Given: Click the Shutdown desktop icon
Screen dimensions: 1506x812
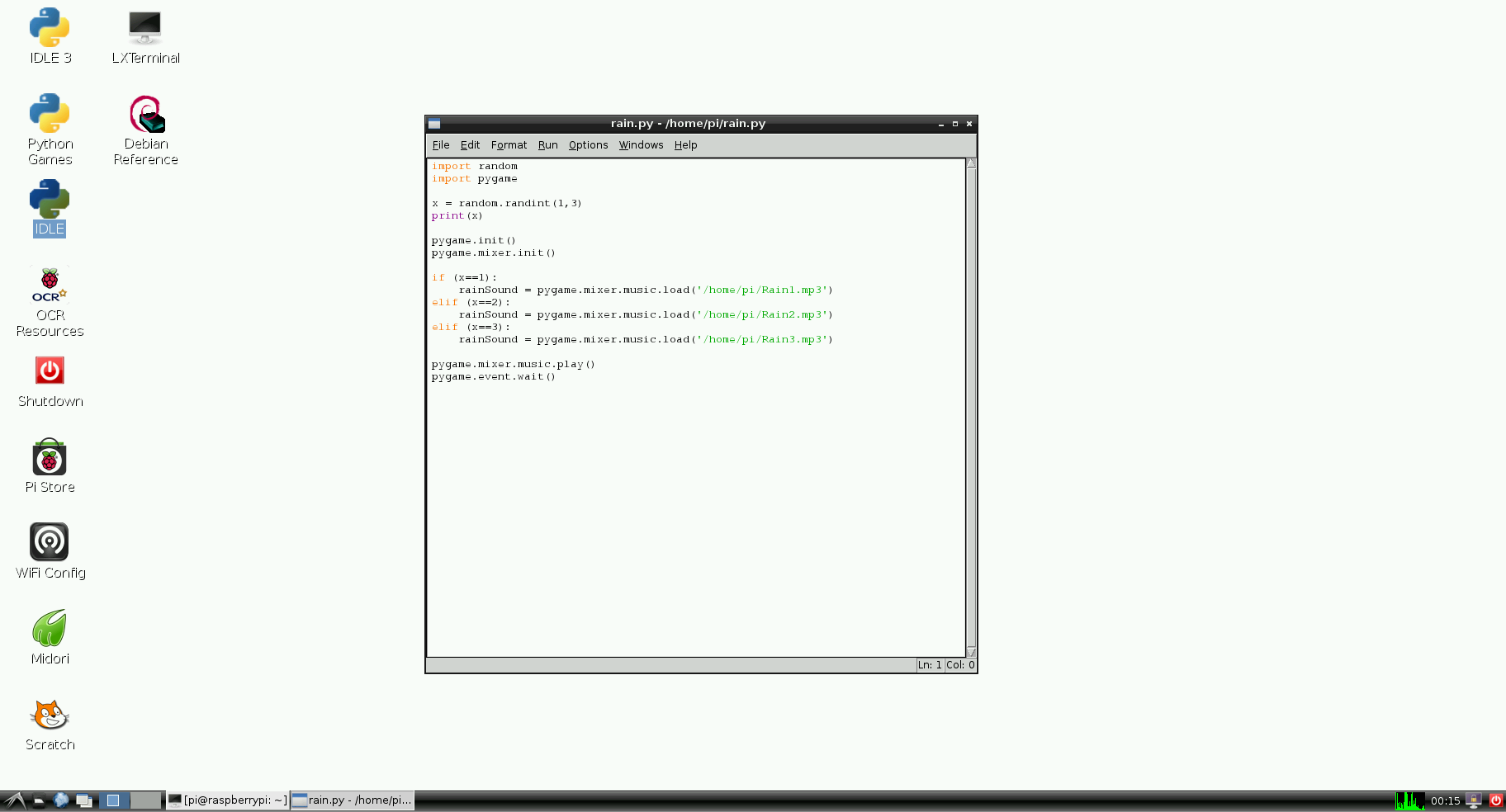Looking at the screenshot, I should click(50, 381).
